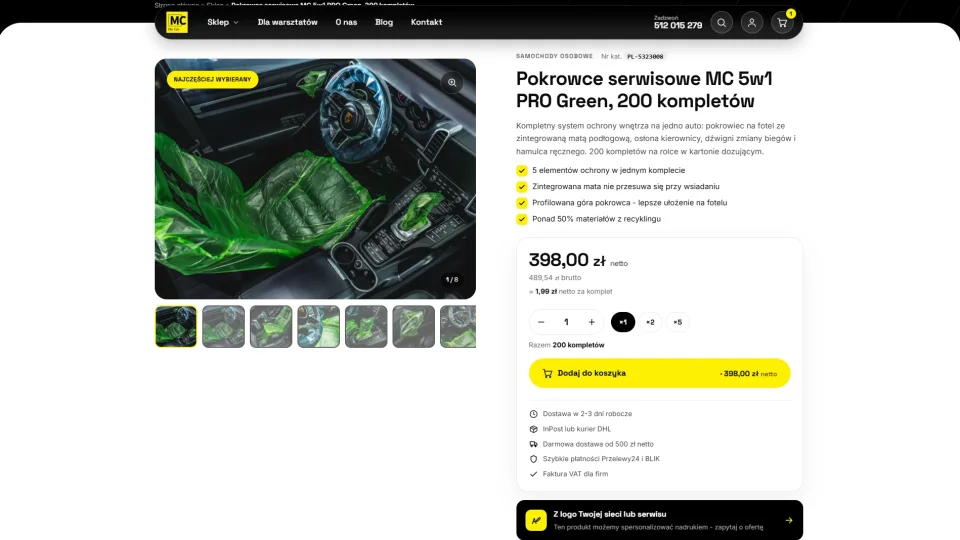Image resolution: width=960 pixels, height=540 pixels.
Task: Open Dla warsztatów menu item
Action: (x=288, y=22)
